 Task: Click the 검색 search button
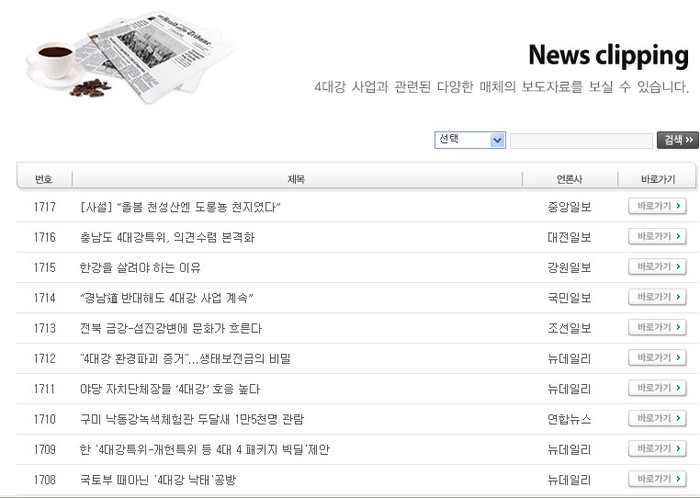(x=678, y=140)
